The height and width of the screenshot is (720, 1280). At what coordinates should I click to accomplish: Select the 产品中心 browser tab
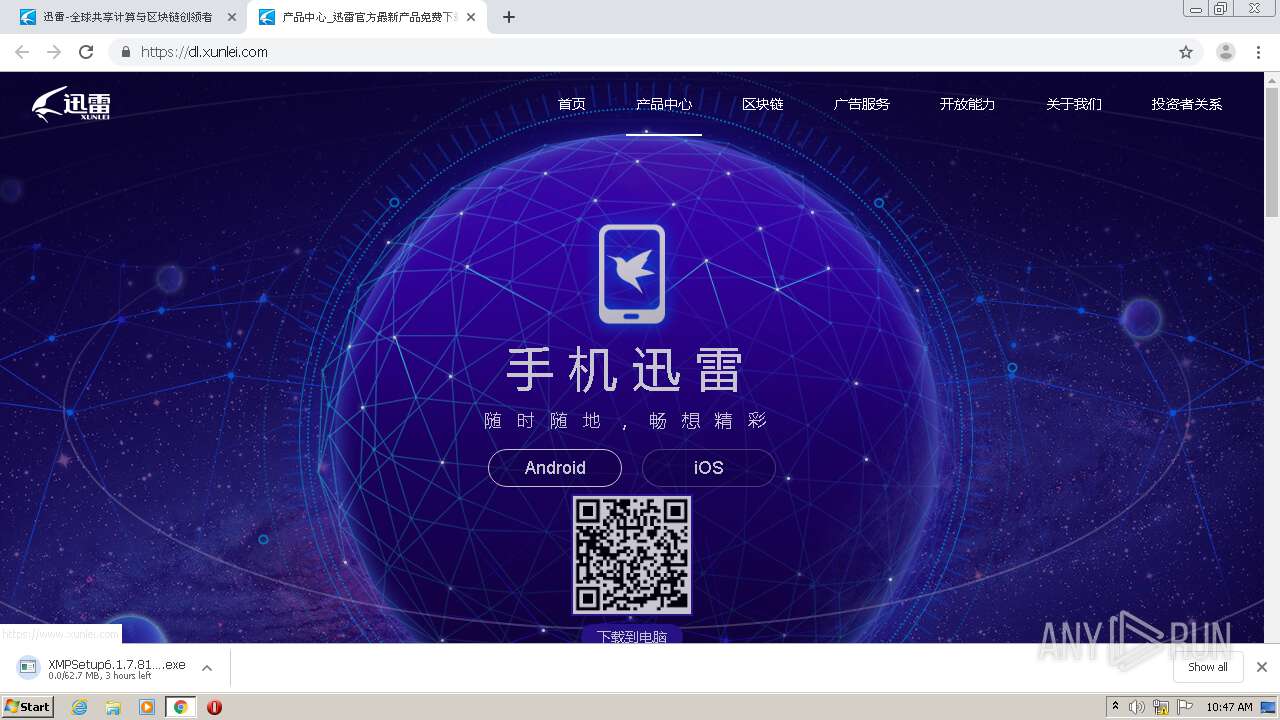tap(366, 17)
